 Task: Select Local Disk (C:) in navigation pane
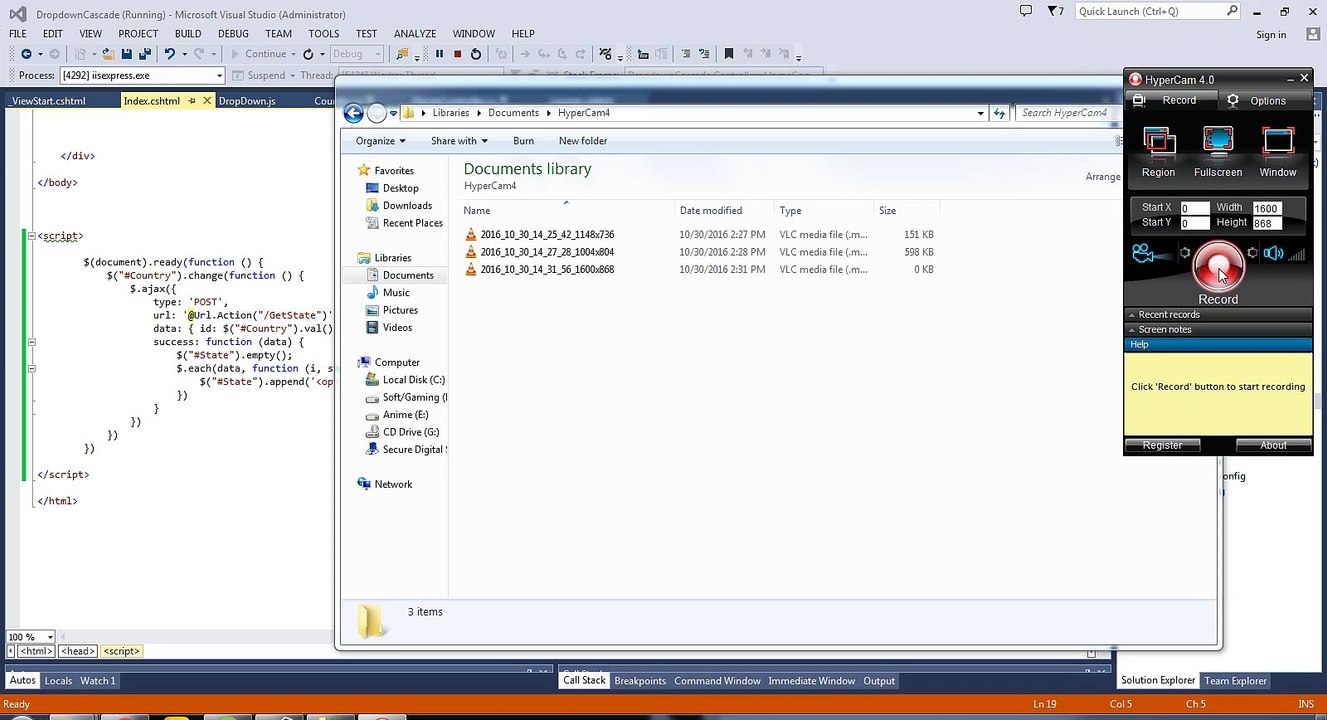(413, 379)
